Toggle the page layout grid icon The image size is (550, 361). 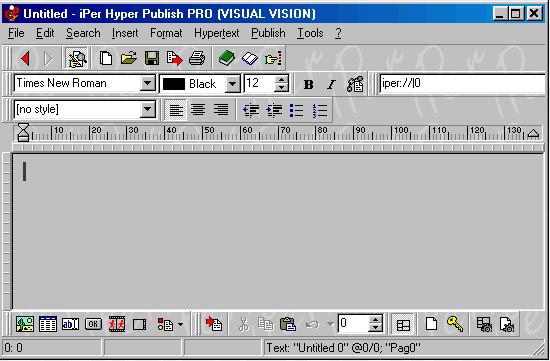pos(403,324)
